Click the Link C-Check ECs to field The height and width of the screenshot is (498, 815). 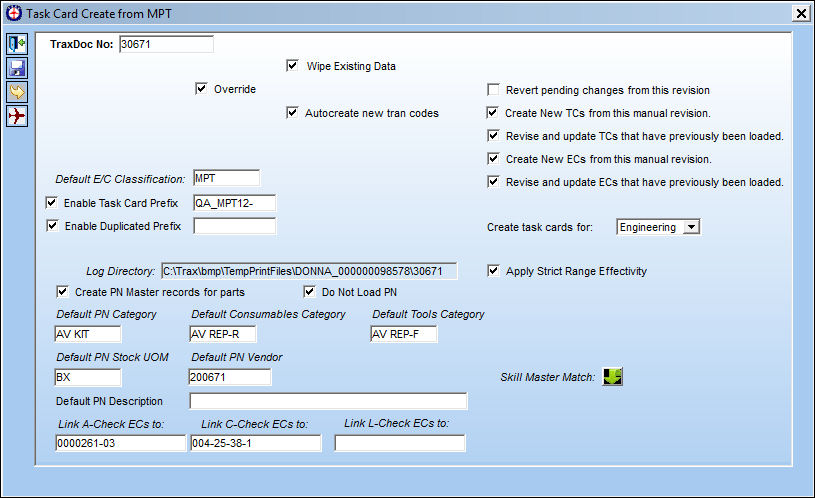pyautogui.click(x=256, y=443)
